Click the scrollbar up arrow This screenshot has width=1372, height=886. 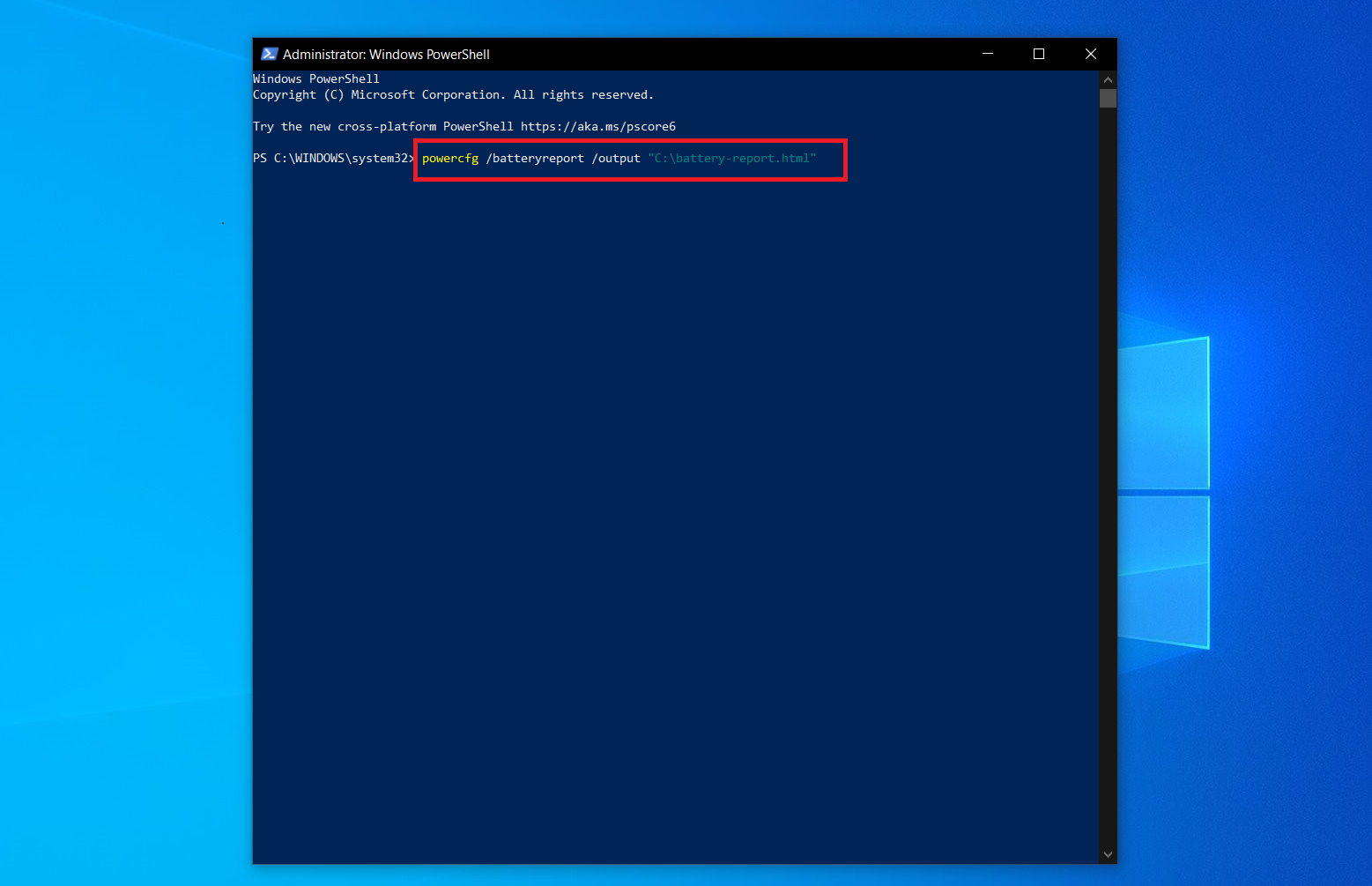tap(1108, 79)
